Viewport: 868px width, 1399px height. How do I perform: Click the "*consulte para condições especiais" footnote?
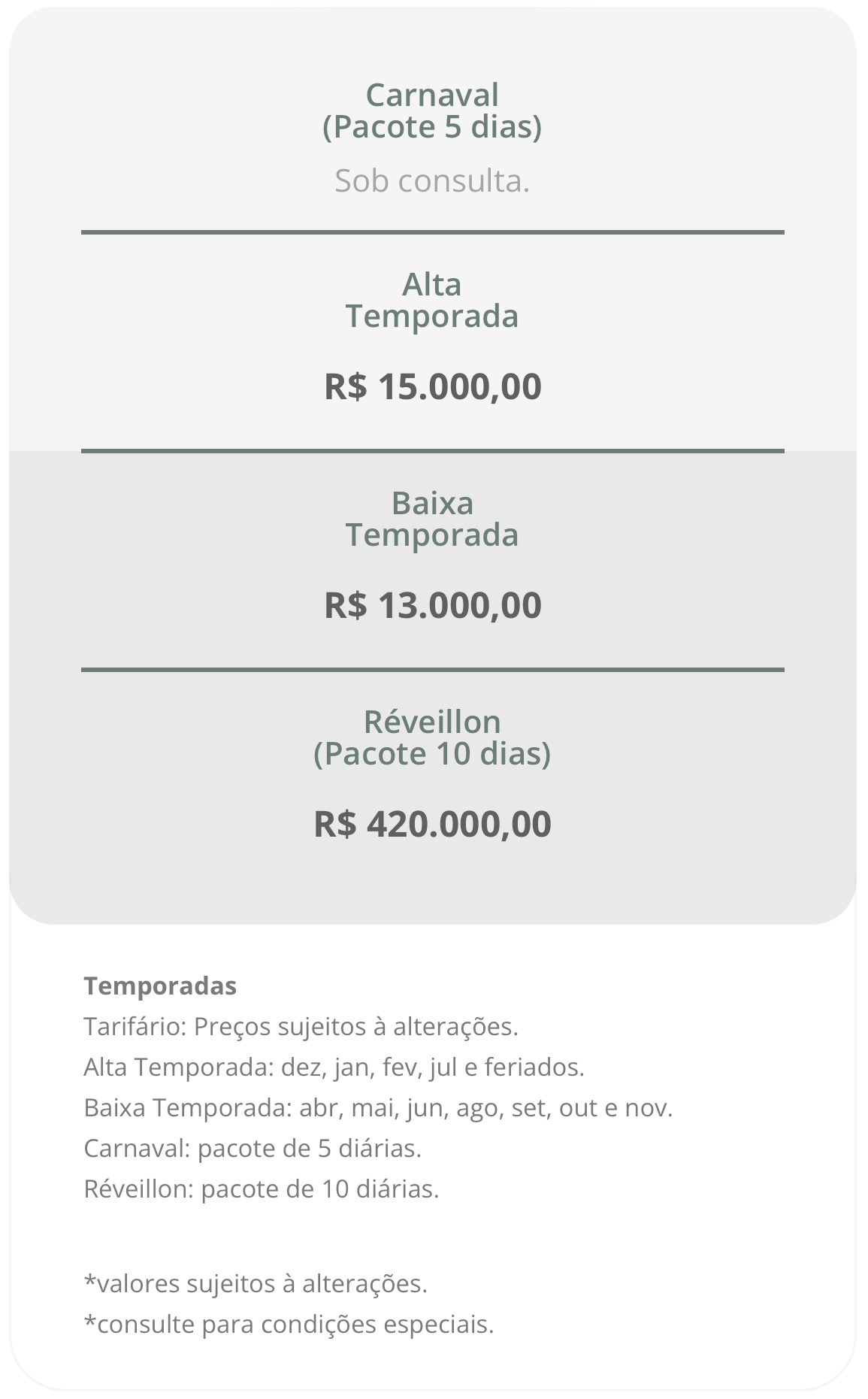289,1324
